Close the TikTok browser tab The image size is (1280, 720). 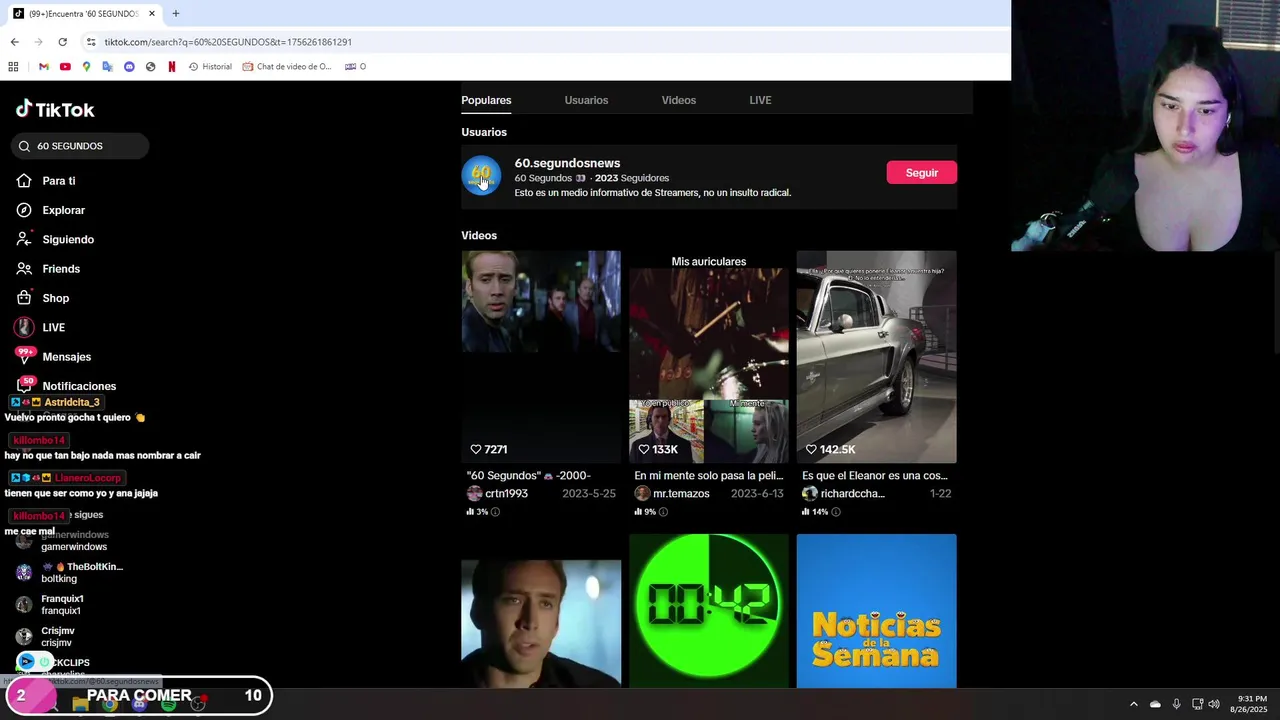tap(152, 14)
